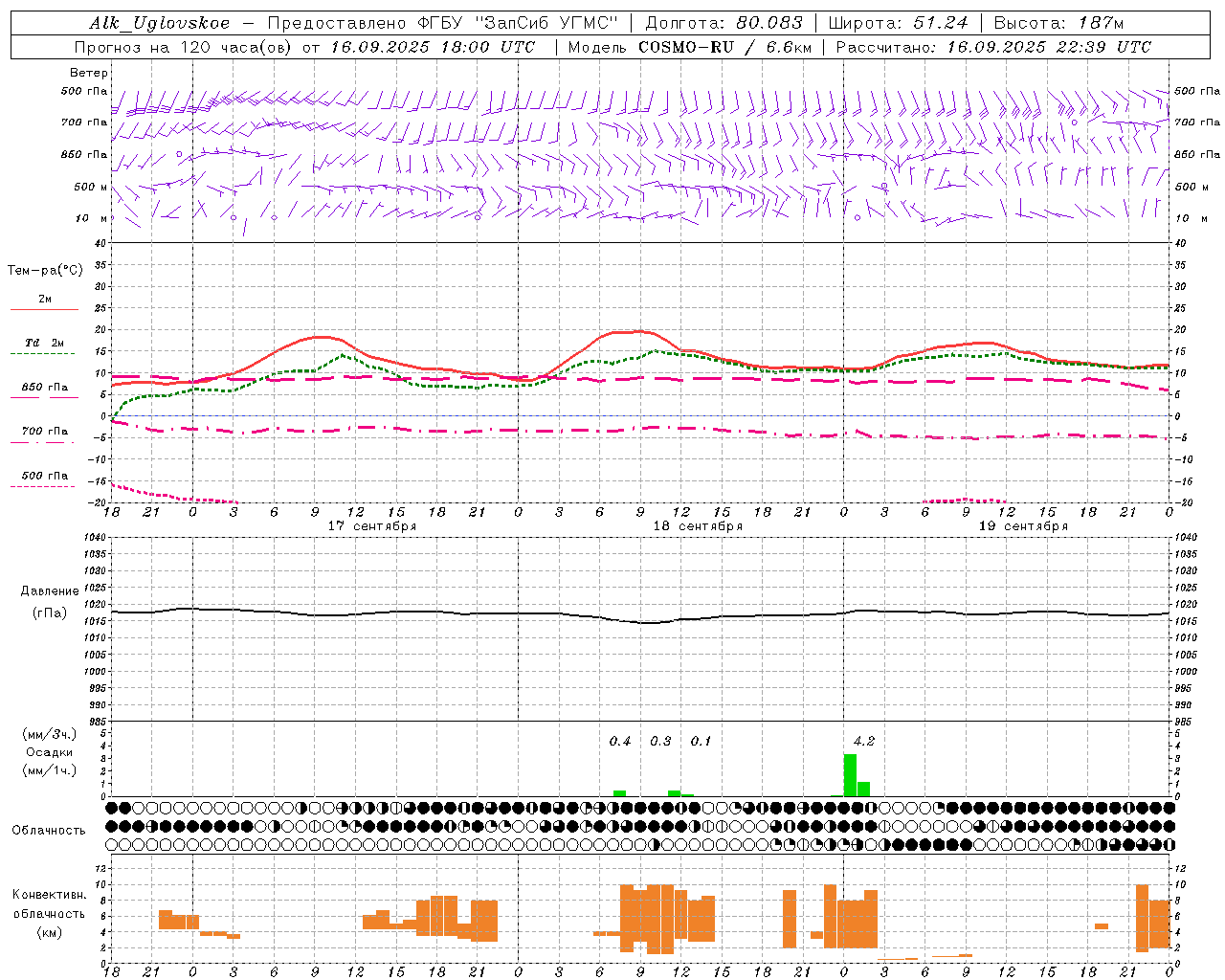Click the precipitation value 0.3
Image resolution: width=1225 pixels, height=980 pixels.
660,741
